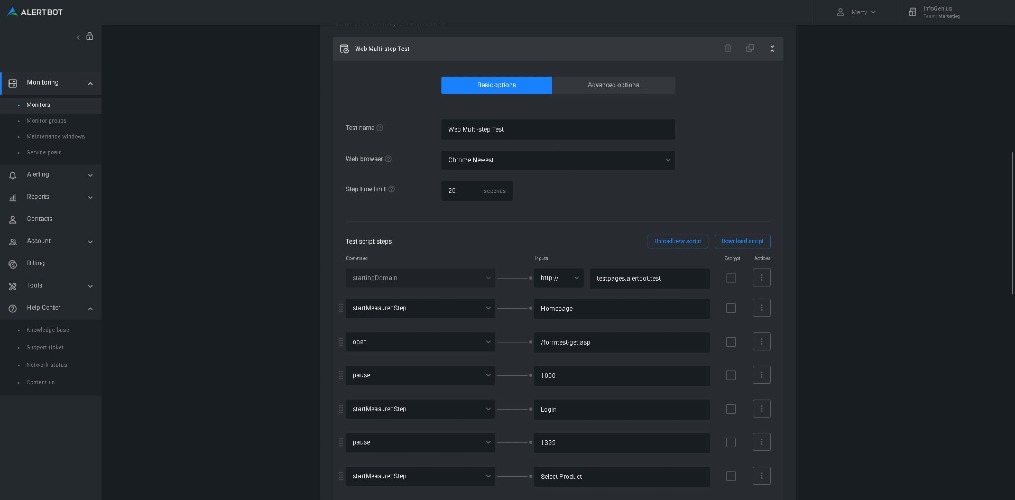1015x500 pixels.
Task: Click the Test name input field
Action: click(x=557, y=129)
